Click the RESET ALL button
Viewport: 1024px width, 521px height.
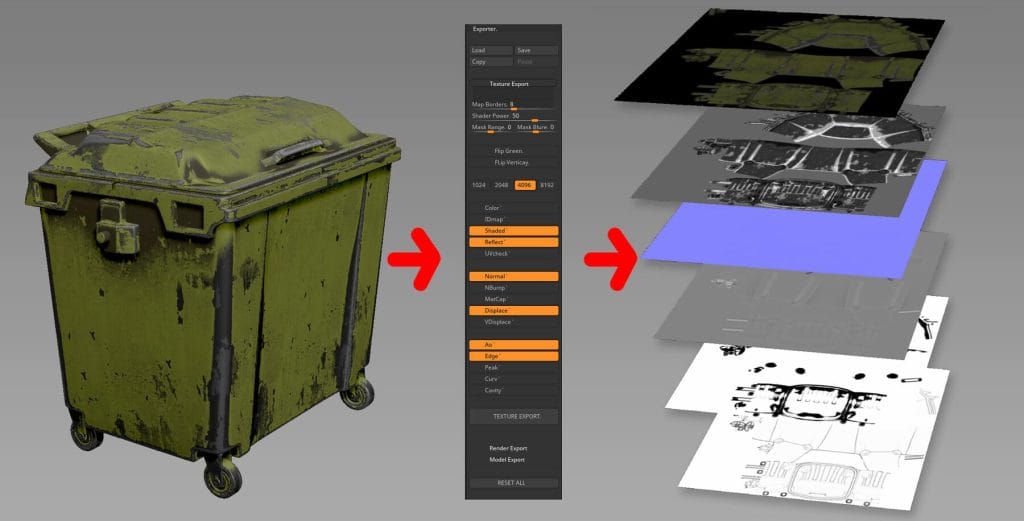[512, 483]
